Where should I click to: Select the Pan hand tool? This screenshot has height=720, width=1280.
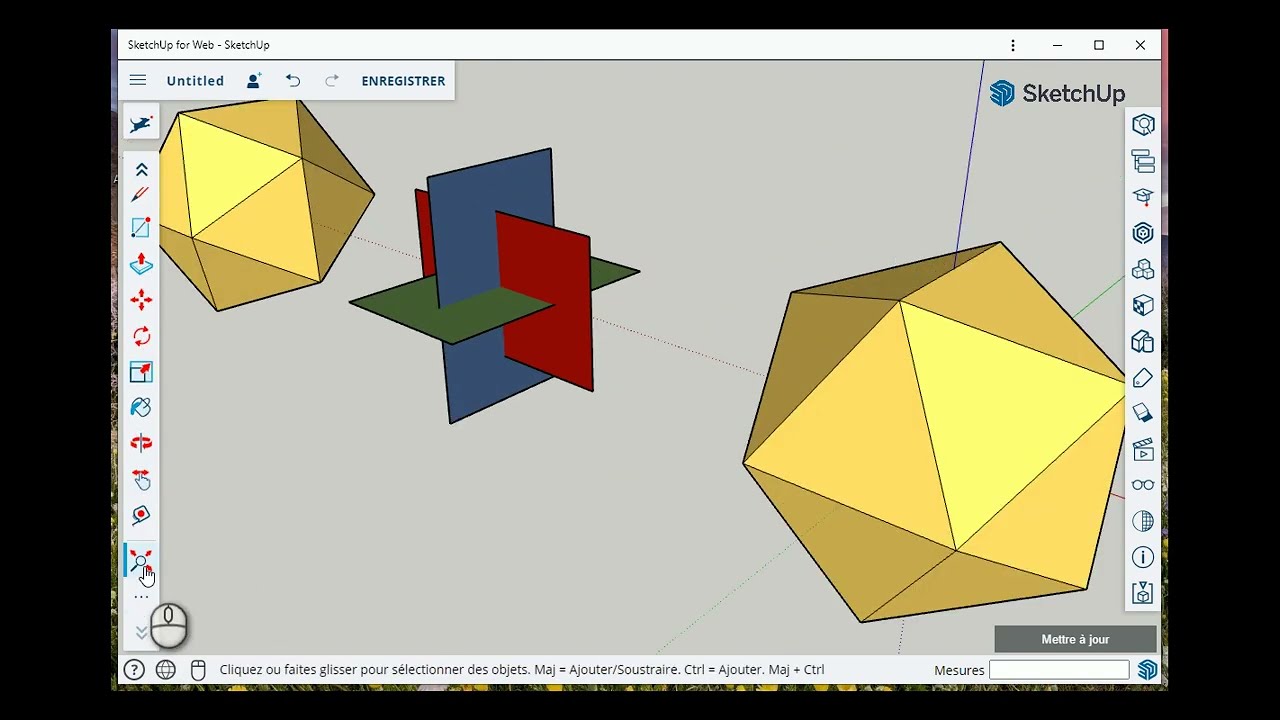(x=141, y=479)
